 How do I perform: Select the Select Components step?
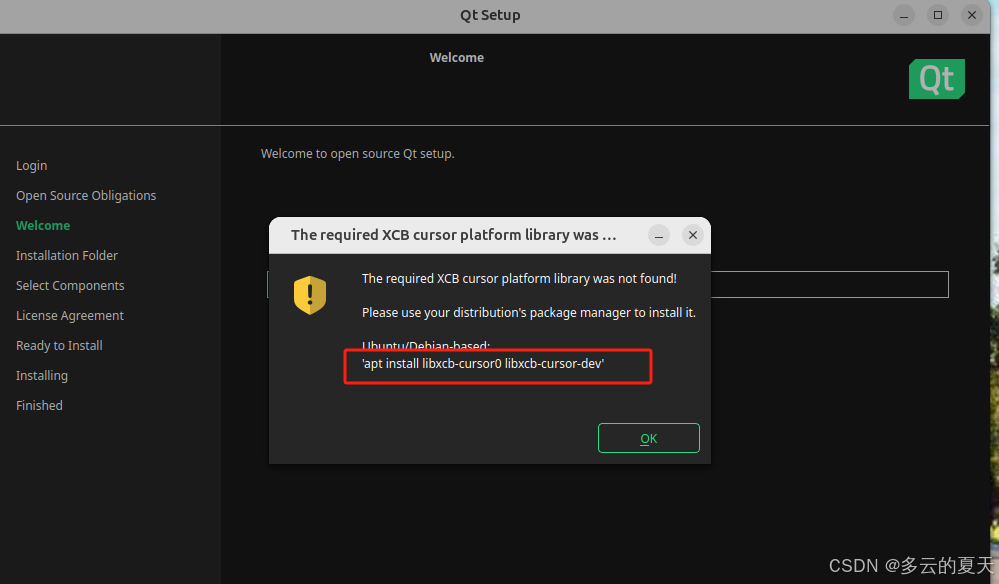(x=70, y=285)
